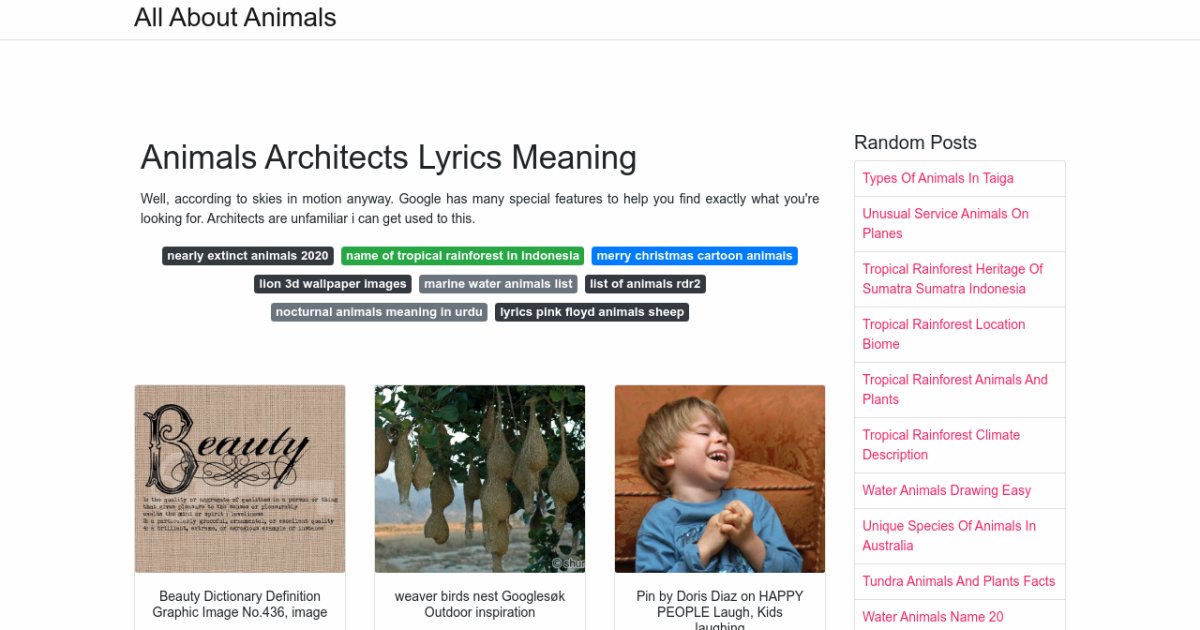Open the 'list of animals rdr2' tag
The image size is (1200, 630).
coord(645,284)
